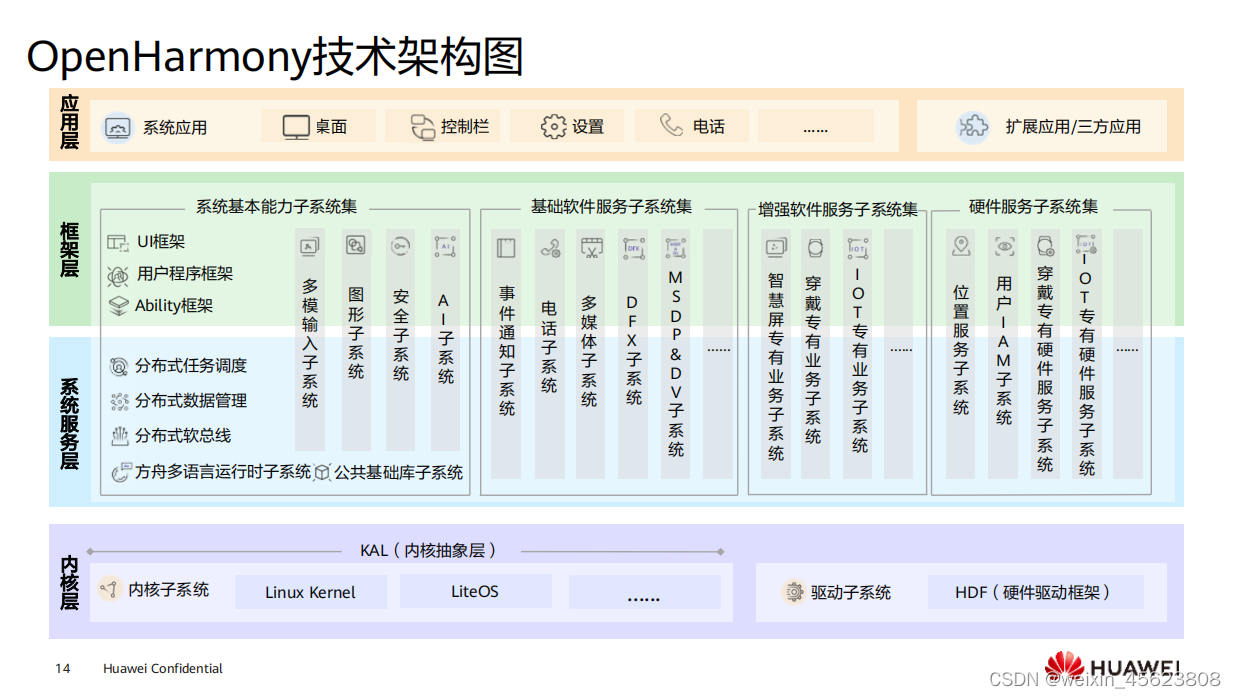Expand the ...... box beside LiteOS
Image resolution: width=1236 pixels, height=698 pixels.
tap(645, 591)
